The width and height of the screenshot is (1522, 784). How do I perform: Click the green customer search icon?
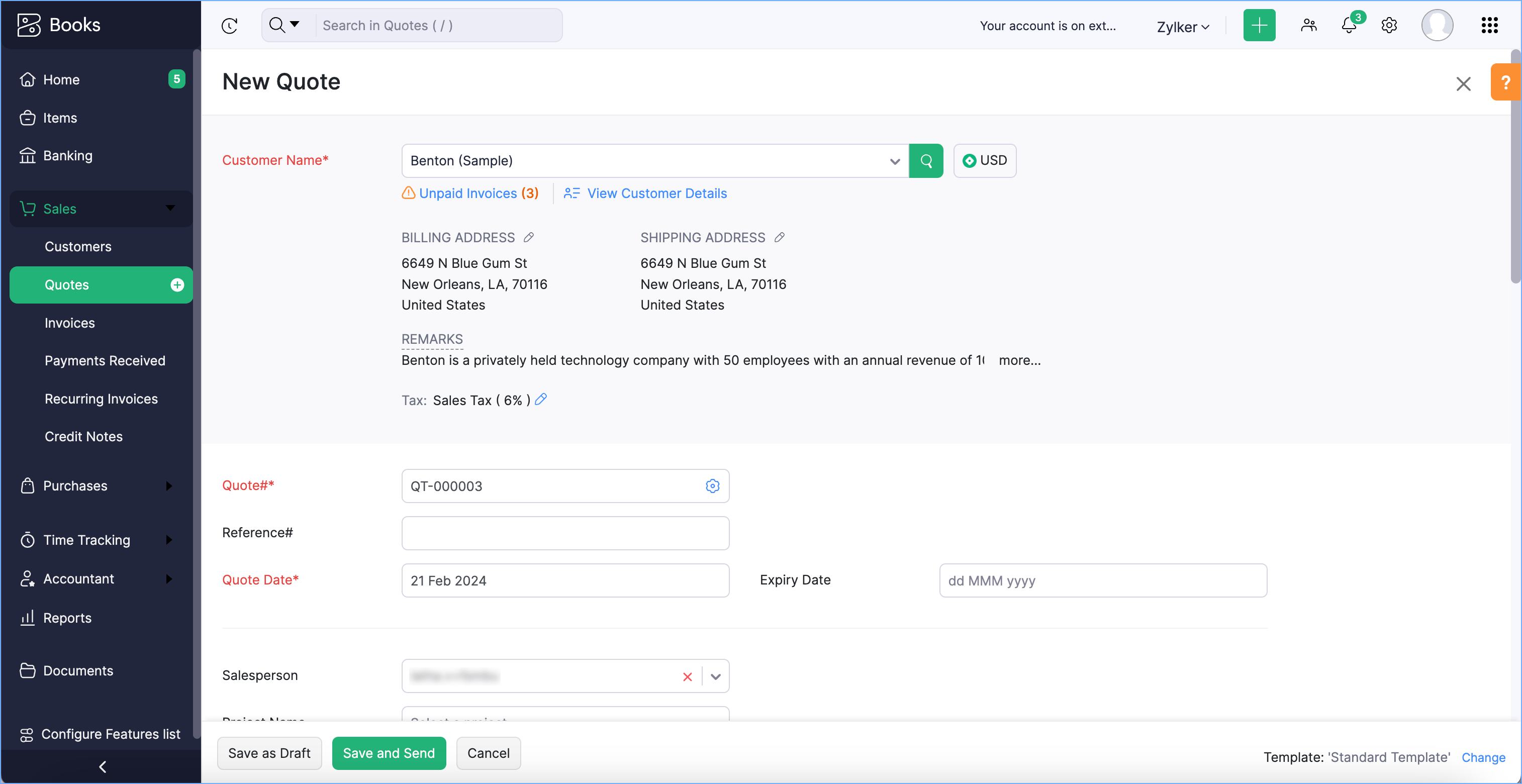tap(926, 161)
